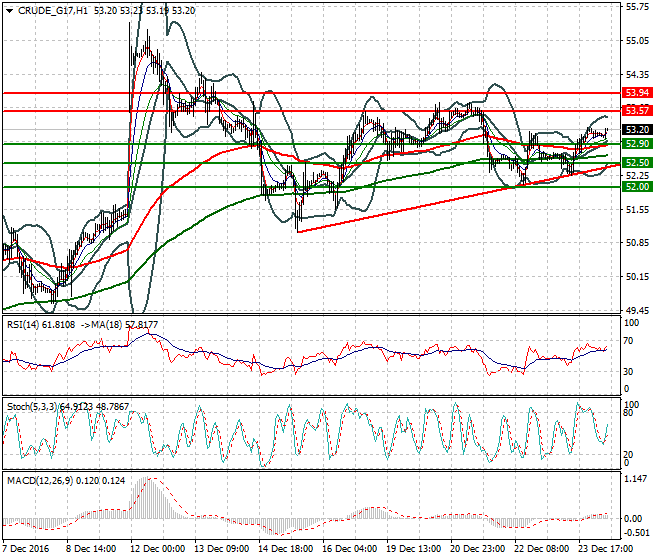Click the 14 Dec 18:00 time label
660x560 pixels.
285,549
